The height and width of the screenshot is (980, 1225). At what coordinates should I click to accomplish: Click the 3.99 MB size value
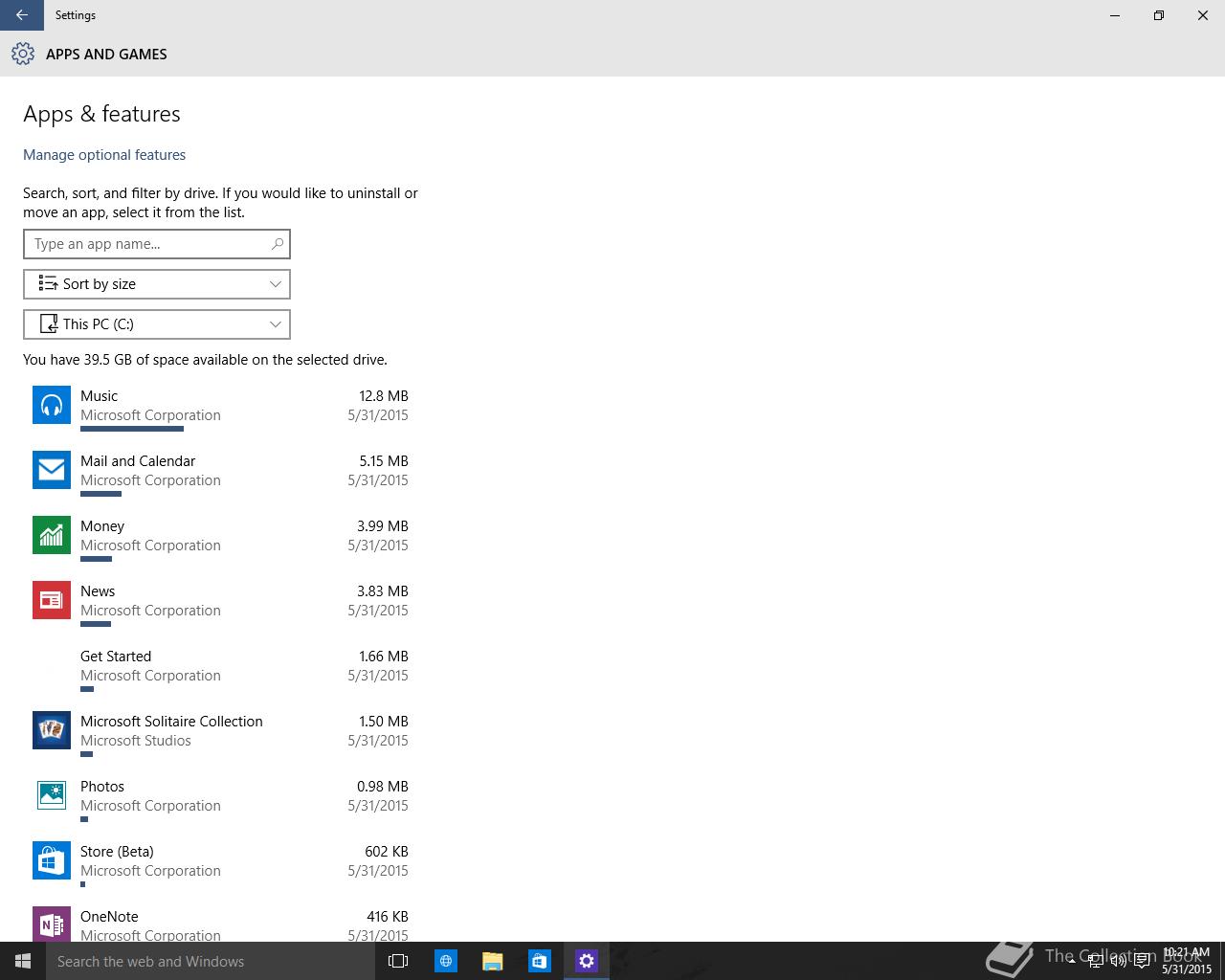coord(383,526)
